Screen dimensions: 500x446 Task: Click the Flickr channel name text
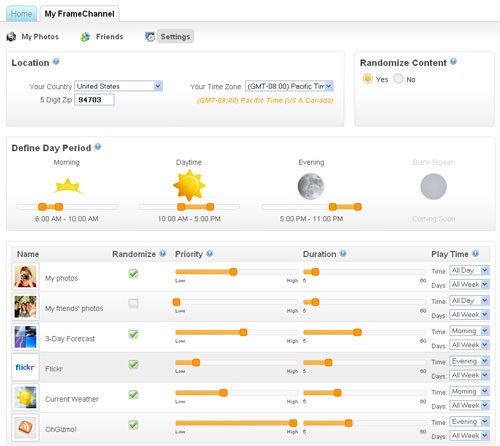(x=54, y=369)
